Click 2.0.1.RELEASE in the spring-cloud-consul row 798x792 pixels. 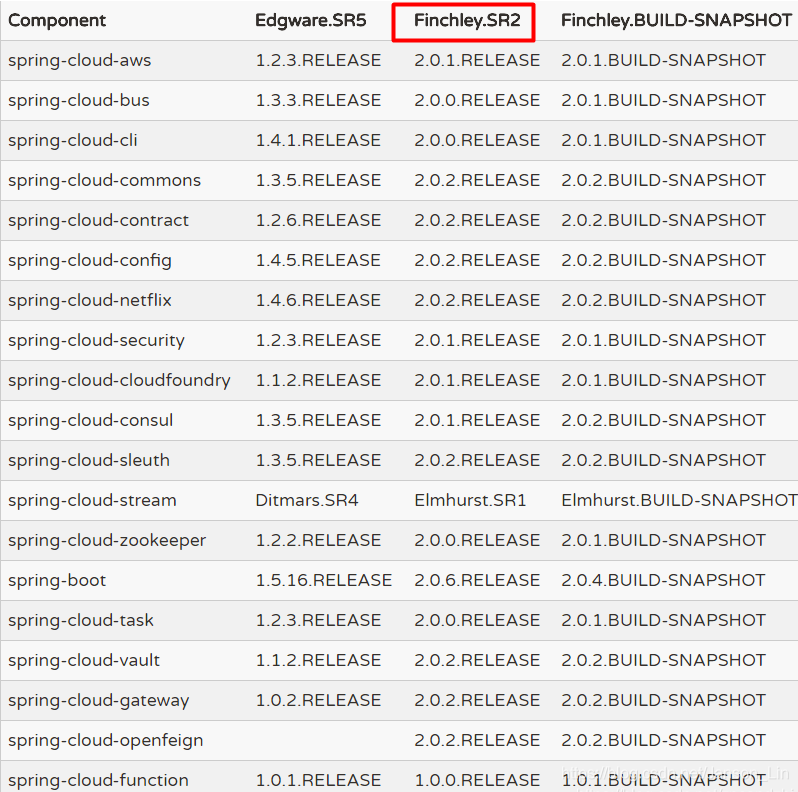click(x=477, y=420)
